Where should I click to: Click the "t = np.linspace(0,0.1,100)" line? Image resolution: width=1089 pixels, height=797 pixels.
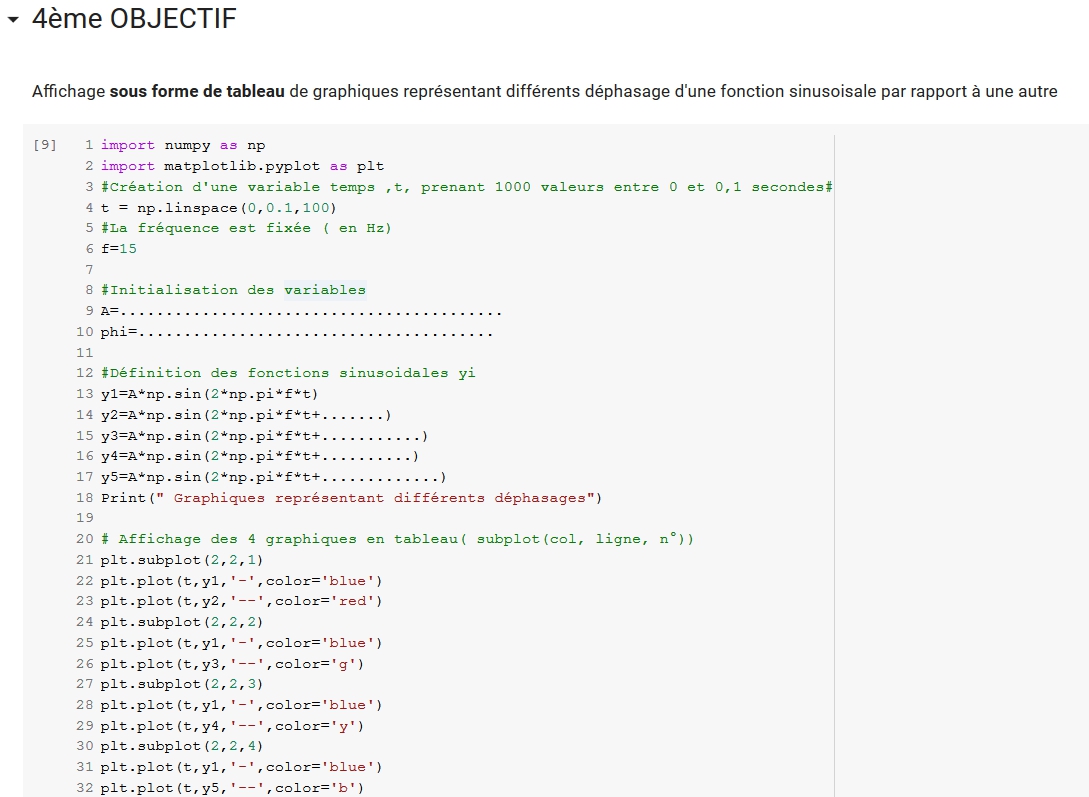(x=219, y=208)
